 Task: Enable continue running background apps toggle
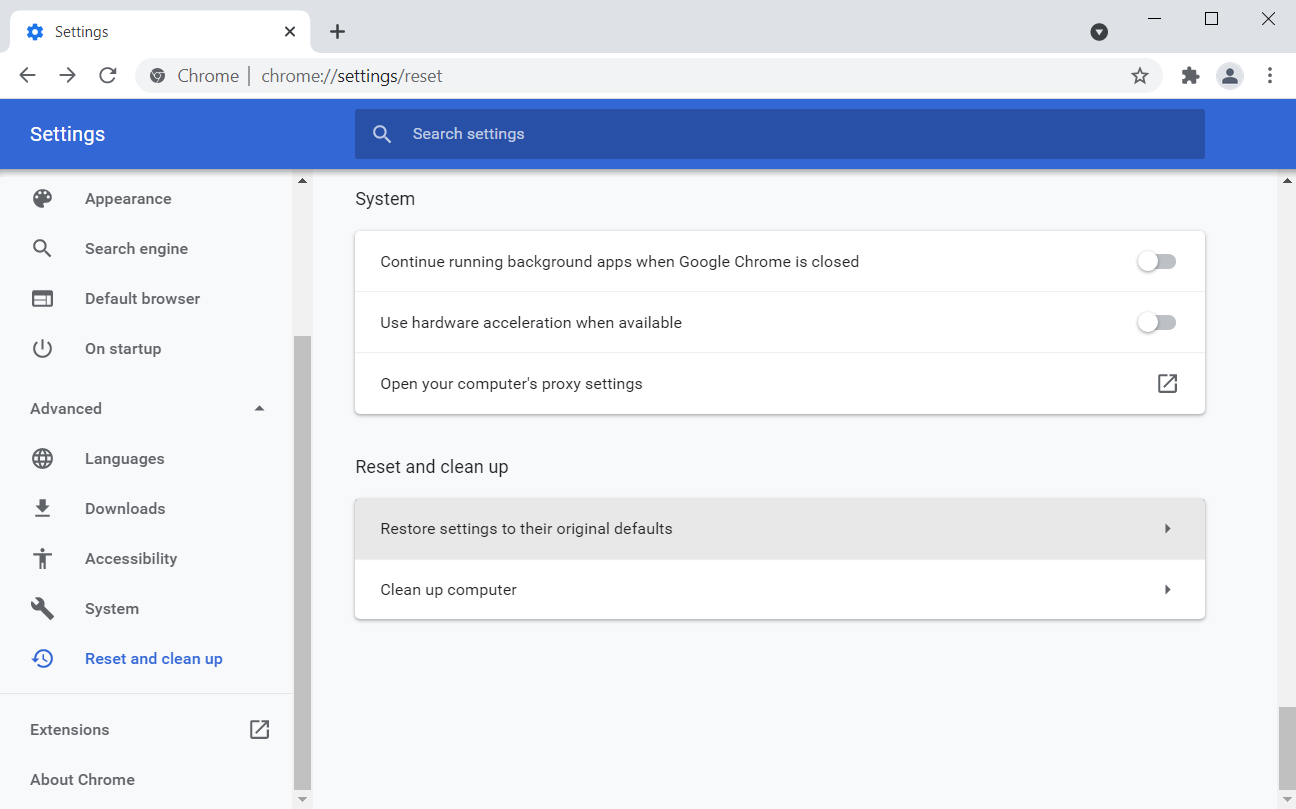point(1156,262)
